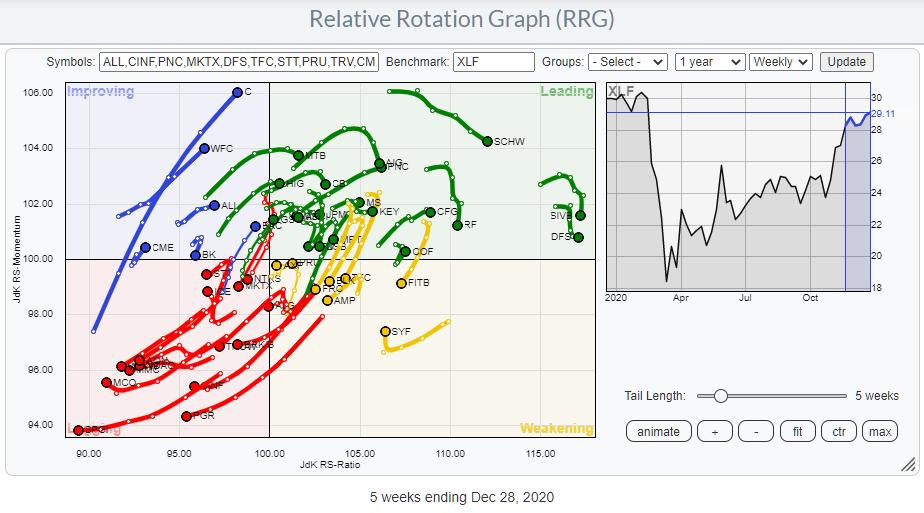
Task: Select the SYF yellow data point
Action: pos(385,331)
